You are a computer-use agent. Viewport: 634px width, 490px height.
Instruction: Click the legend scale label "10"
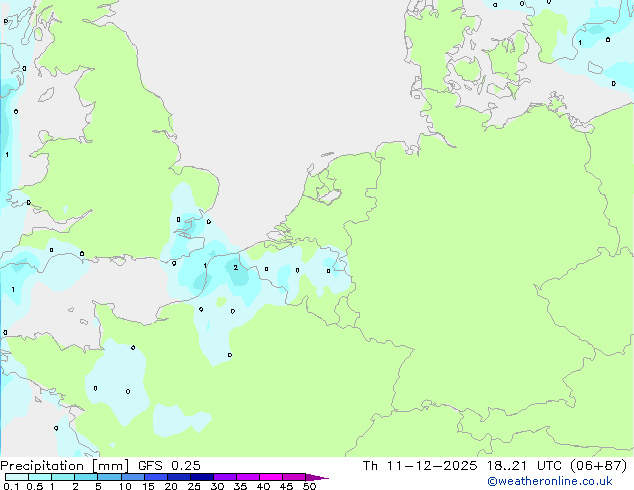tap(125, 486)
